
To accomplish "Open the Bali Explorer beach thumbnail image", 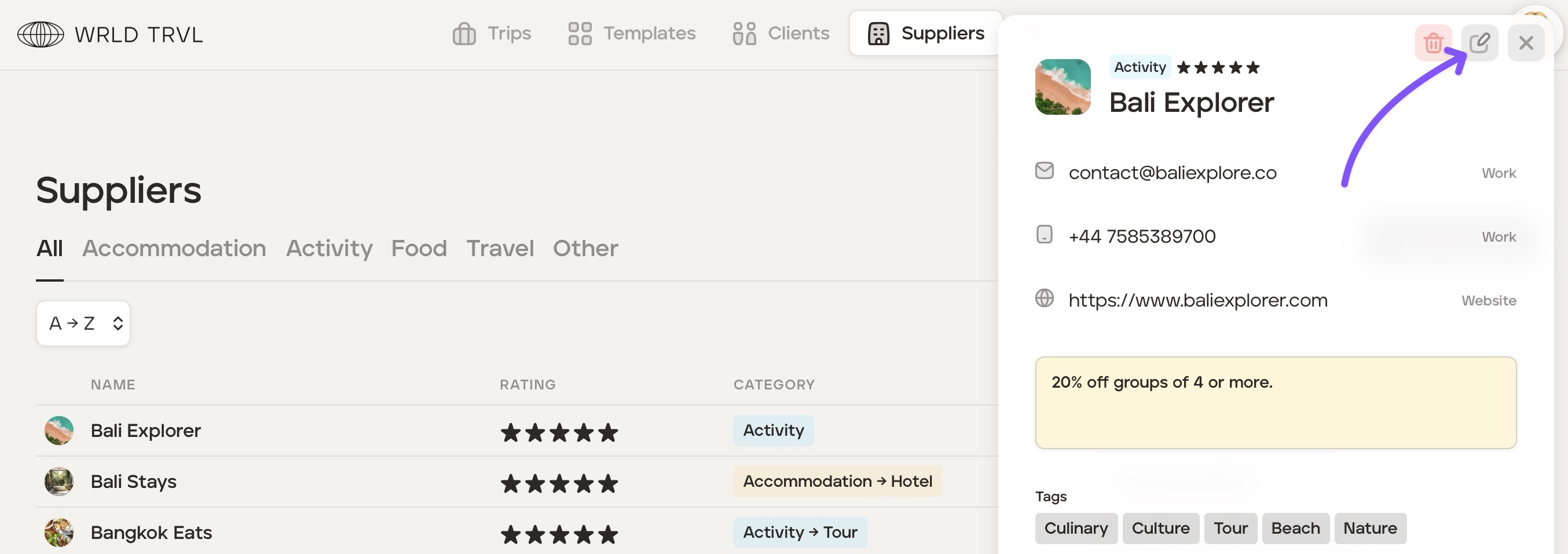I will (x=1062, y=86).
